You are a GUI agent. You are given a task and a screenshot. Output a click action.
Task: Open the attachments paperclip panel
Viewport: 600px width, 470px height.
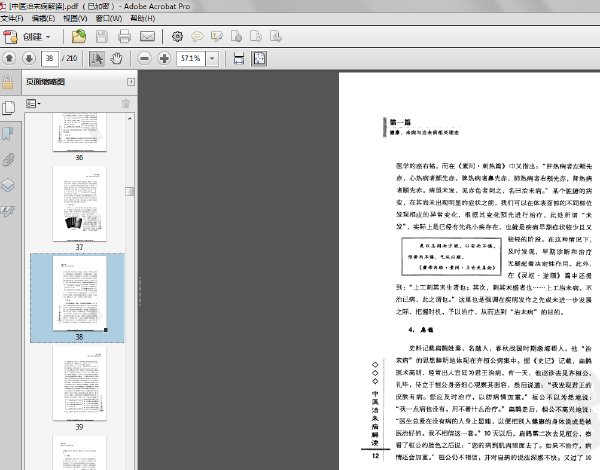[8, 160]
